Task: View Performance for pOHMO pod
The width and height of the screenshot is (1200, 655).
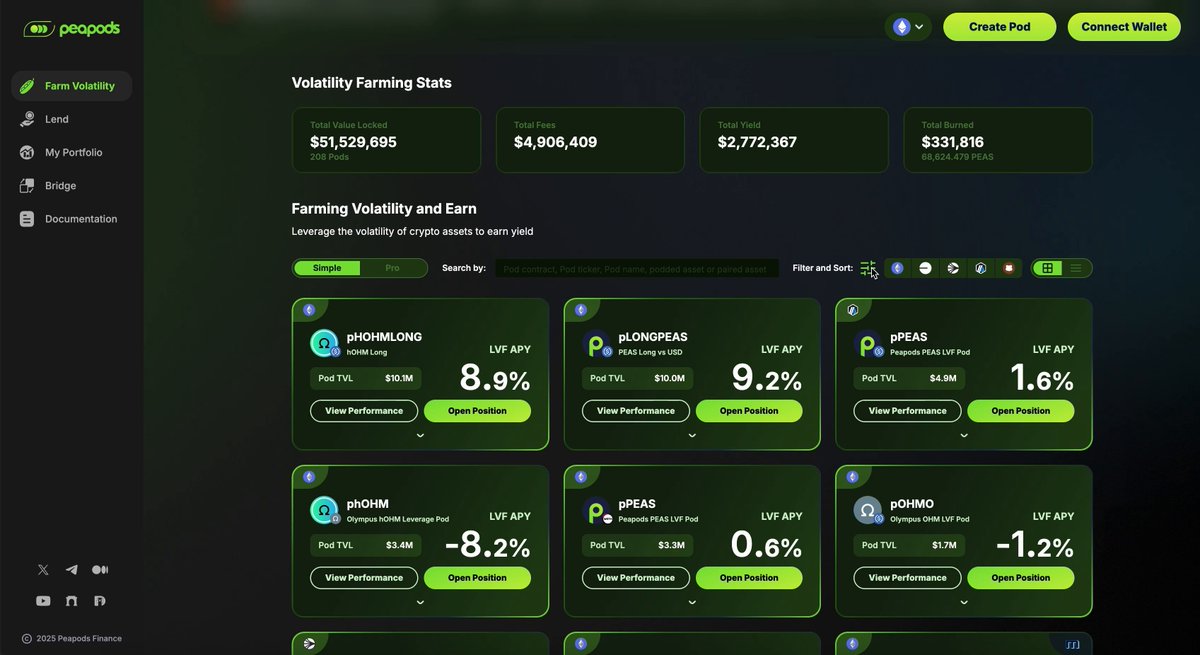Action: click(x=908, y=578)
